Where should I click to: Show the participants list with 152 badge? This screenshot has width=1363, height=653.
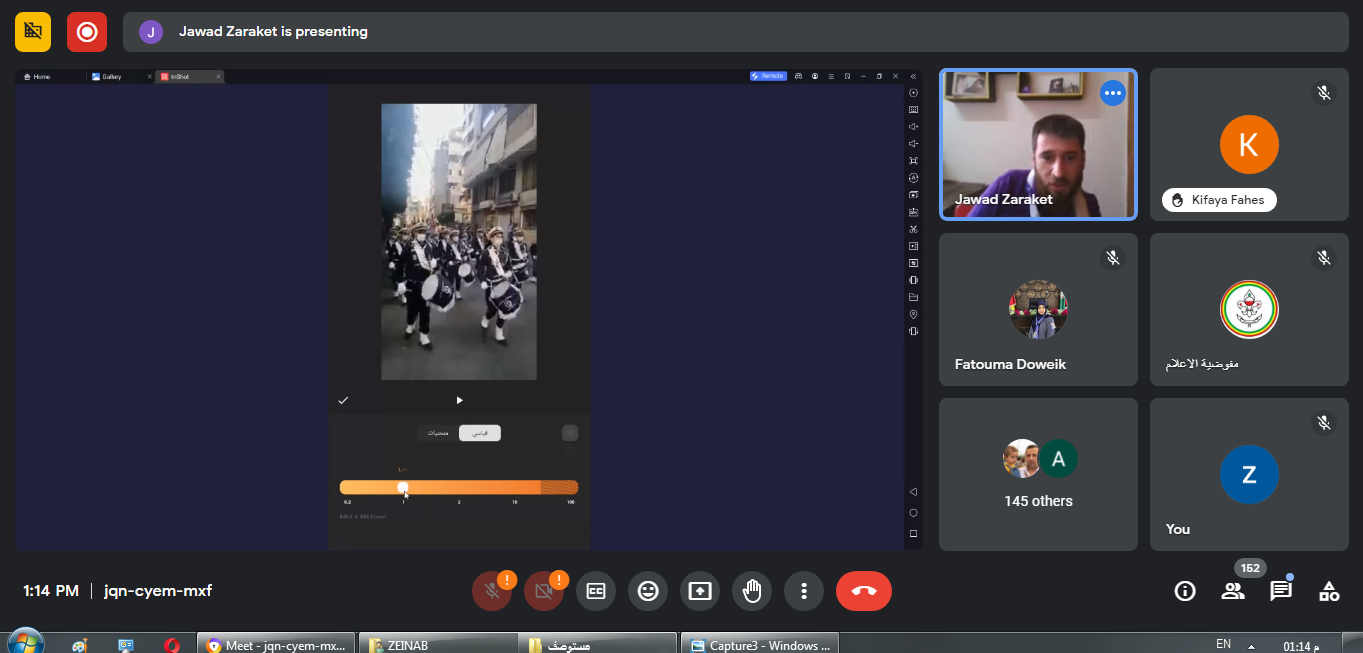(1233, 591)
